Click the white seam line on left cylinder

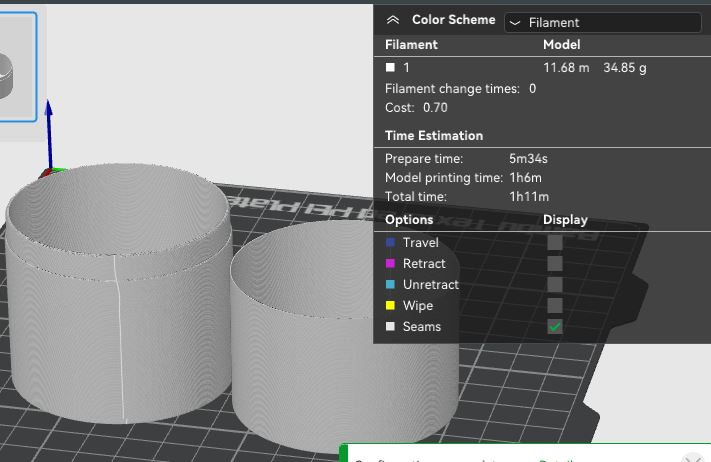click(x=119, y=338)
